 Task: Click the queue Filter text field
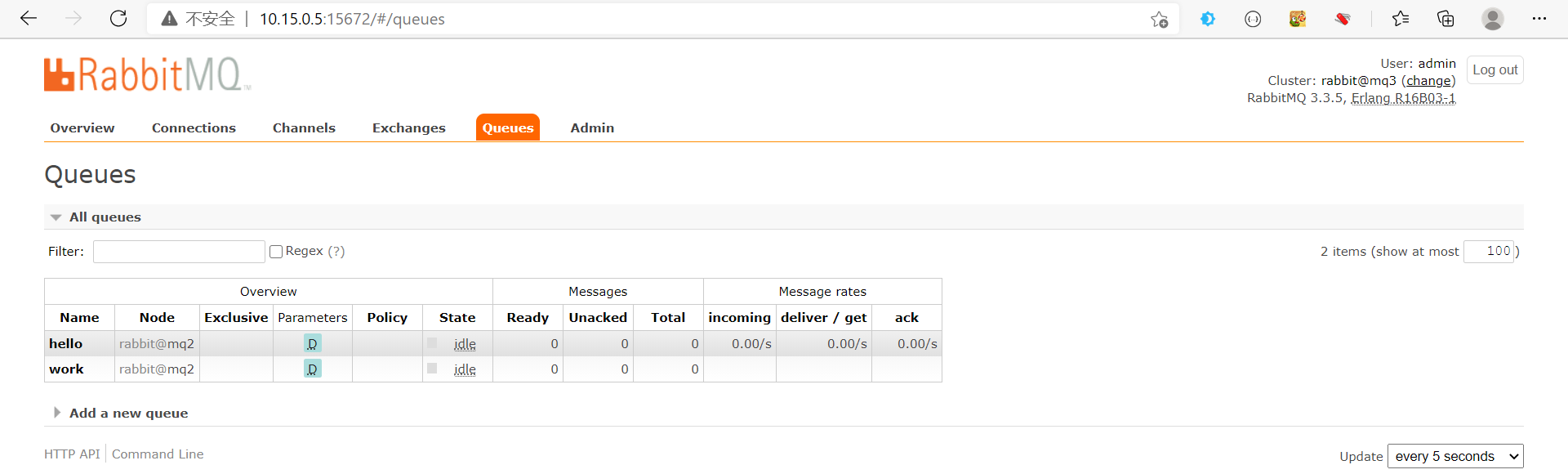tap(179, 252)
